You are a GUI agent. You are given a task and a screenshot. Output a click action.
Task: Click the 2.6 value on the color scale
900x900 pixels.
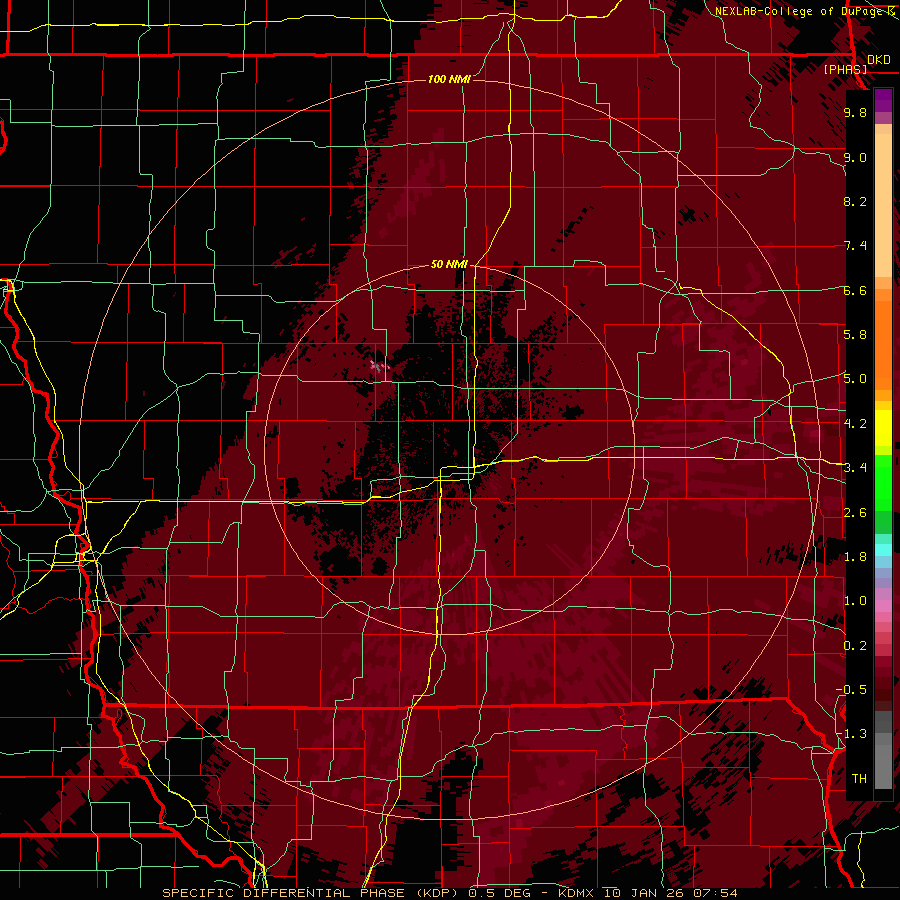tap(855, 513)
